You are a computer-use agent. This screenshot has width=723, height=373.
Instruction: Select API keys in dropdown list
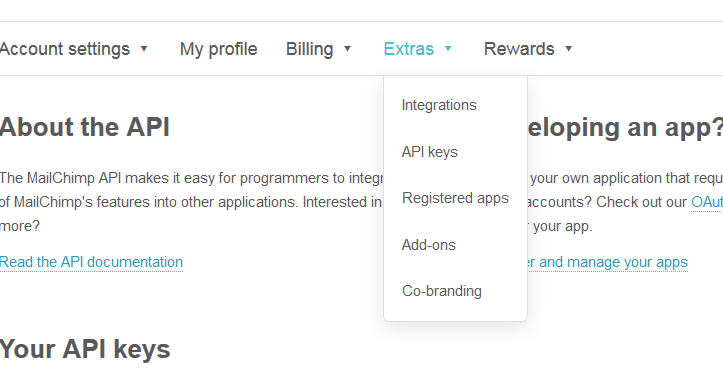(x=429, y=152)
